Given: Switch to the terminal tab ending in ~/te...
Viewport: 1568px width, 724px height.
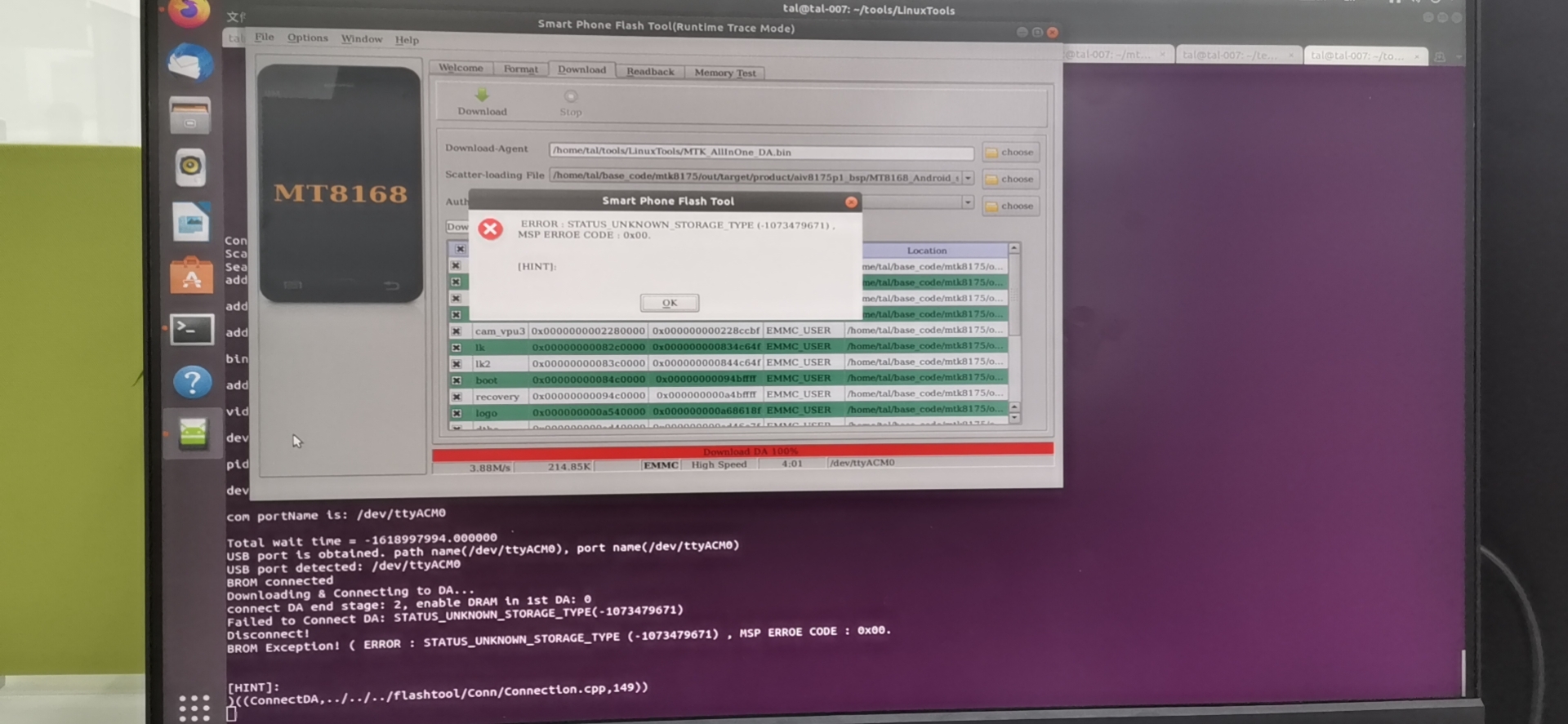Looking at the screenshot, I should pyautogui.click(x=1238, y=55).
